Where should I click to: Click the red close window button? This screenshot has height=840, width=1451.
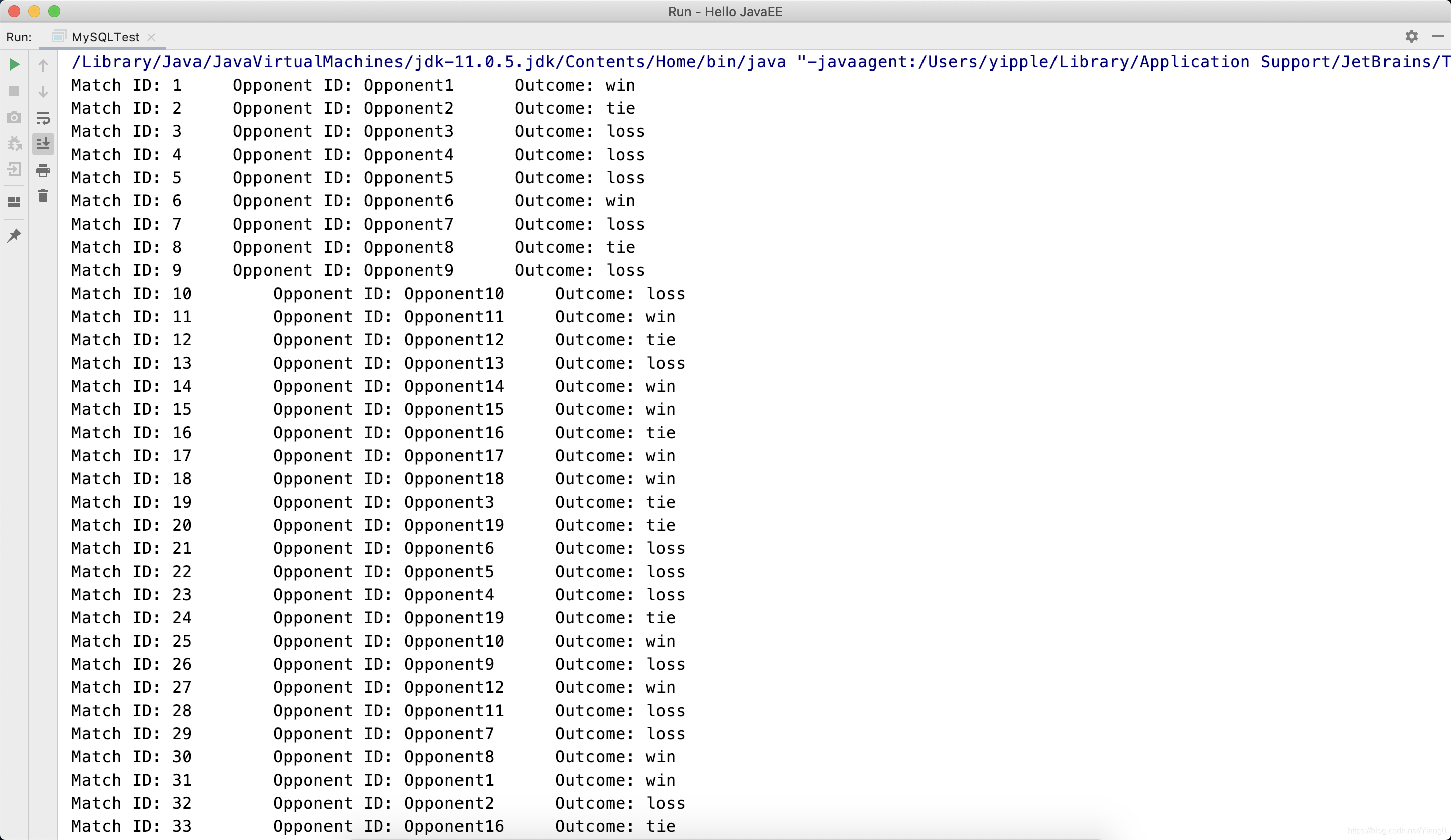15,11
